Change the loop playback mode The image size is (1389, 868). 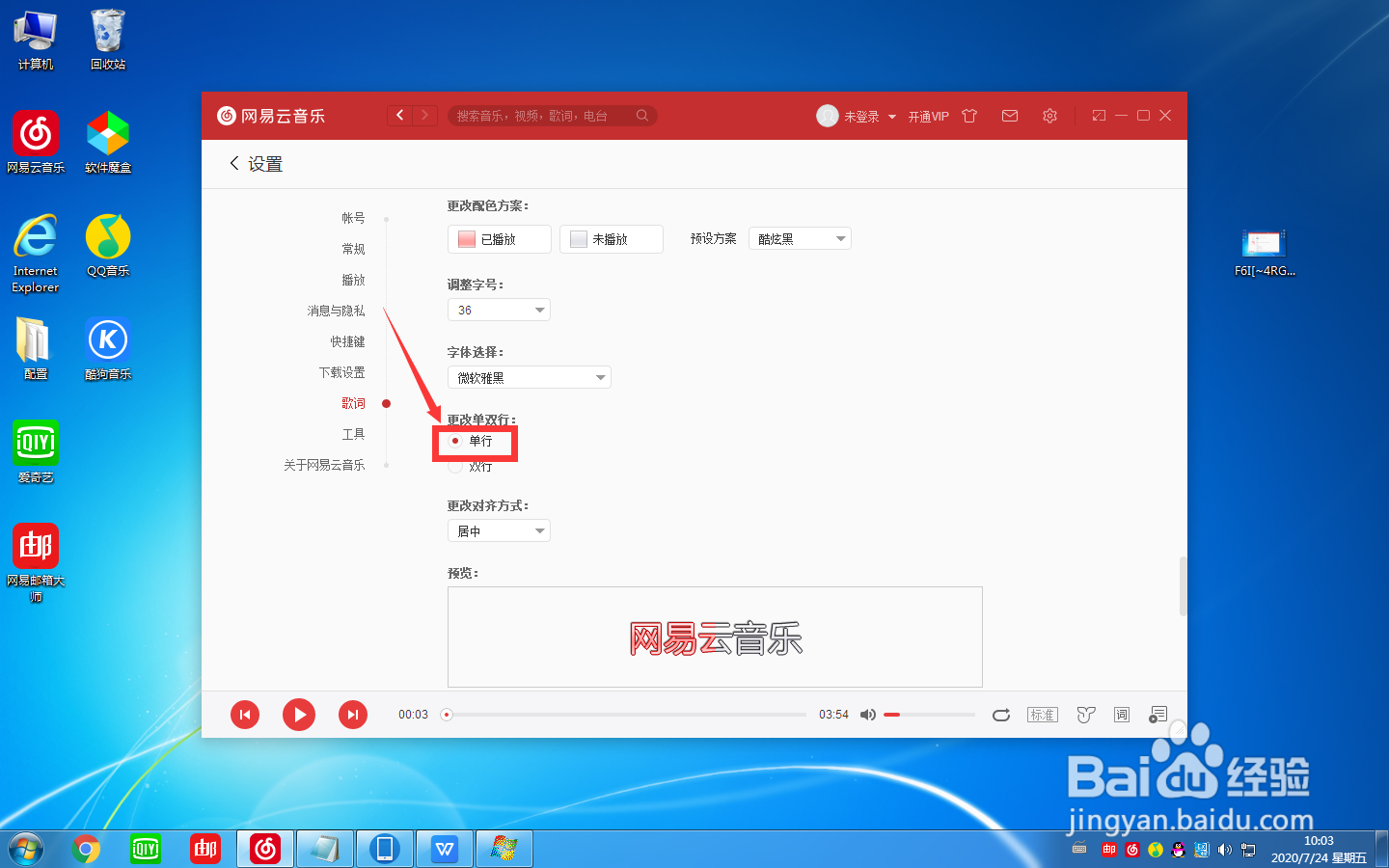[x=1001, y=715]
